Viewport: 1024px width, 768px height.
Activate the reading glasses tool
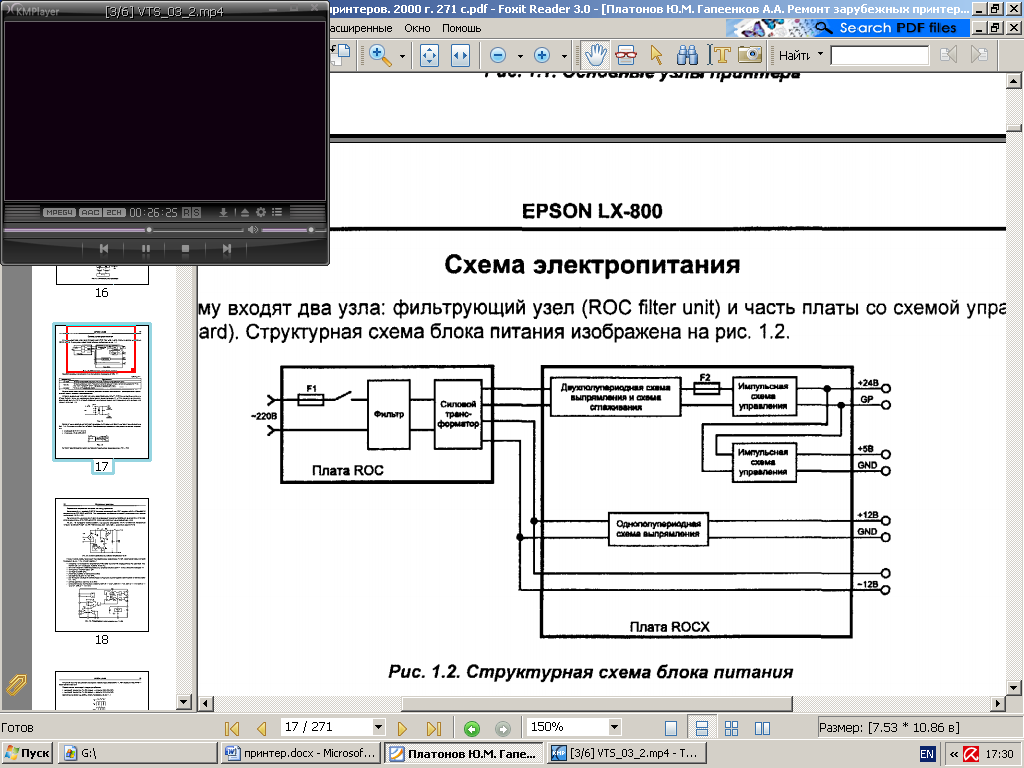click(x=626, y=56)
